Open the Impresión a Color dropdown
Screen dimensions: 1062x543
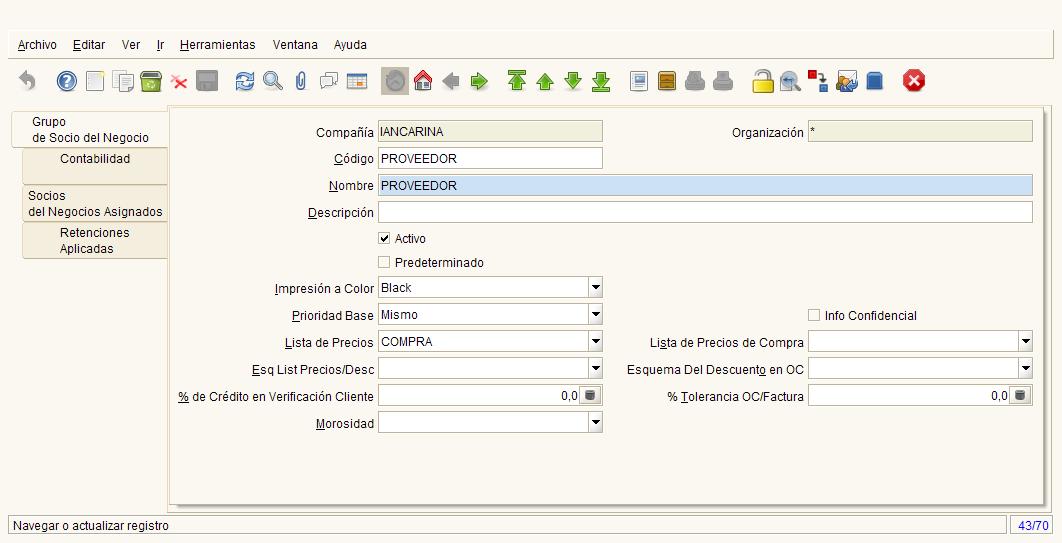point(595,287)
